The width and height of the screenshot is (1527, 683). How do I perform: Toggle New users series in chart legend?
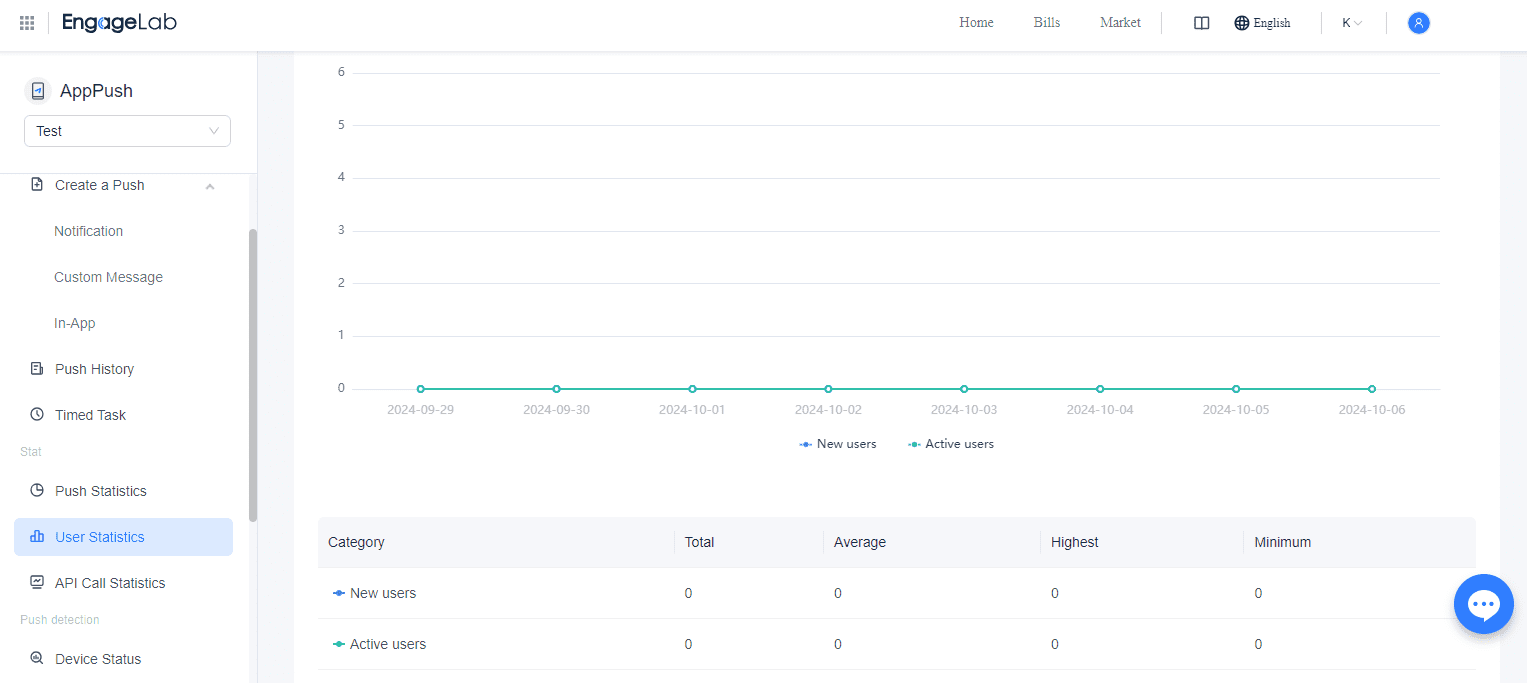(x=838, y=444)
